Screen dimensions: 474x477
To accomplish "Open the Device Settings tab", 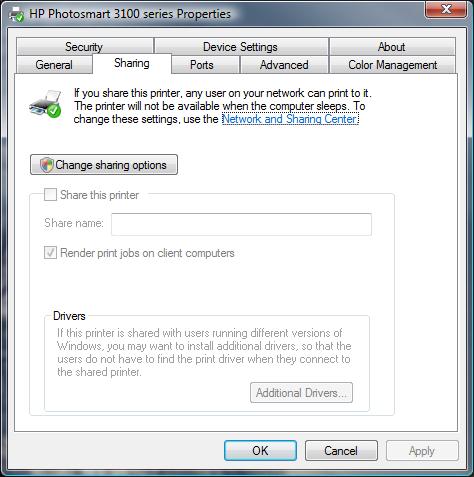I will coord(241,46).
